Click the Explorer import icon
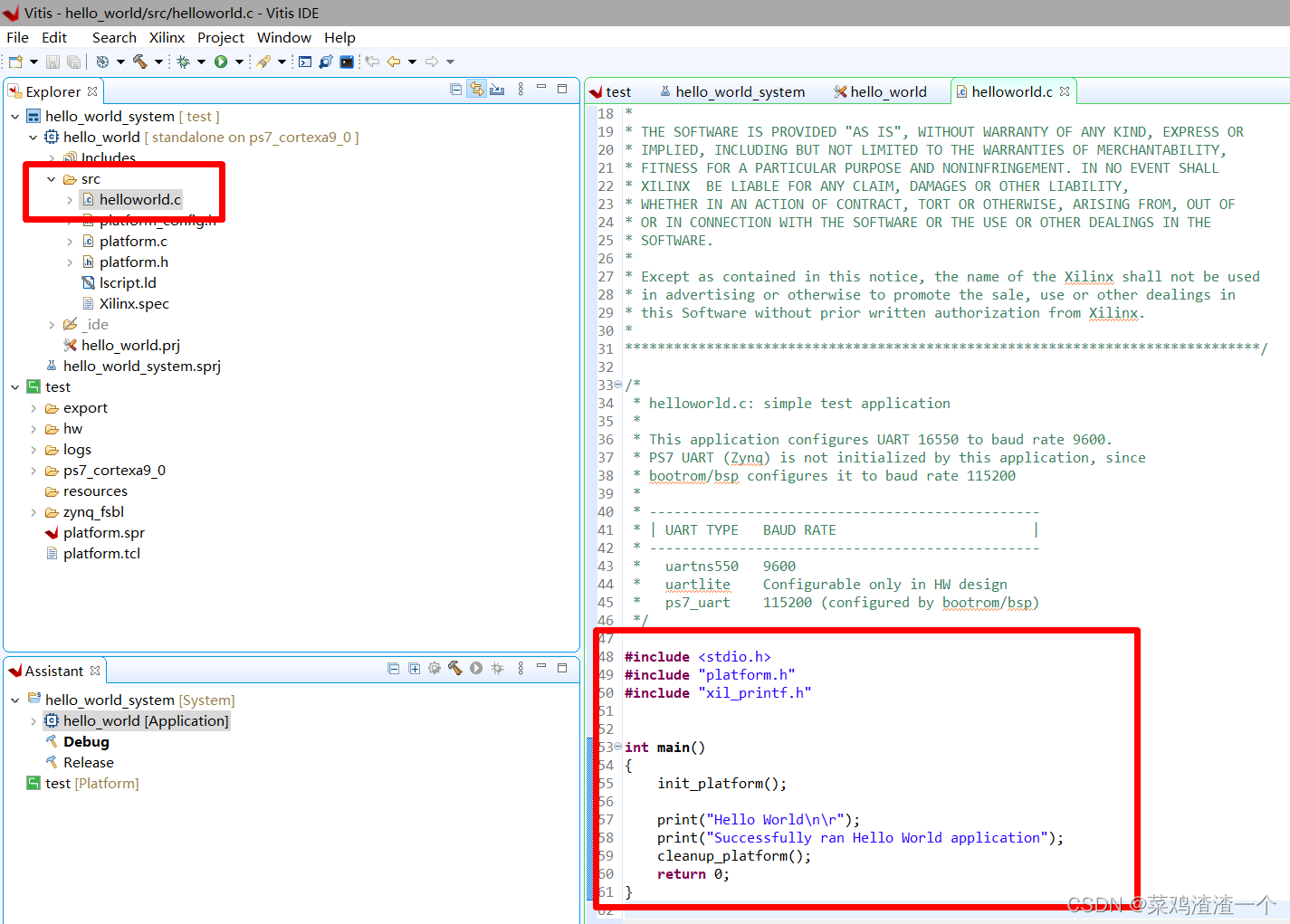The image size is (1290, 924). (x=497, y=89)
